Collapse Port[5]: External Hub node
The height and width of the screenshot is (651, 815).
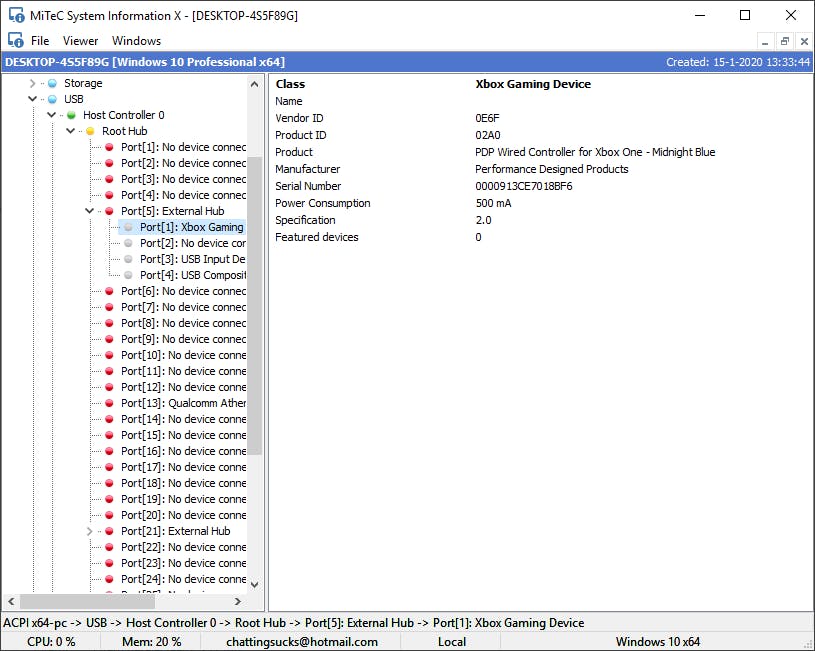pos(89,211)
